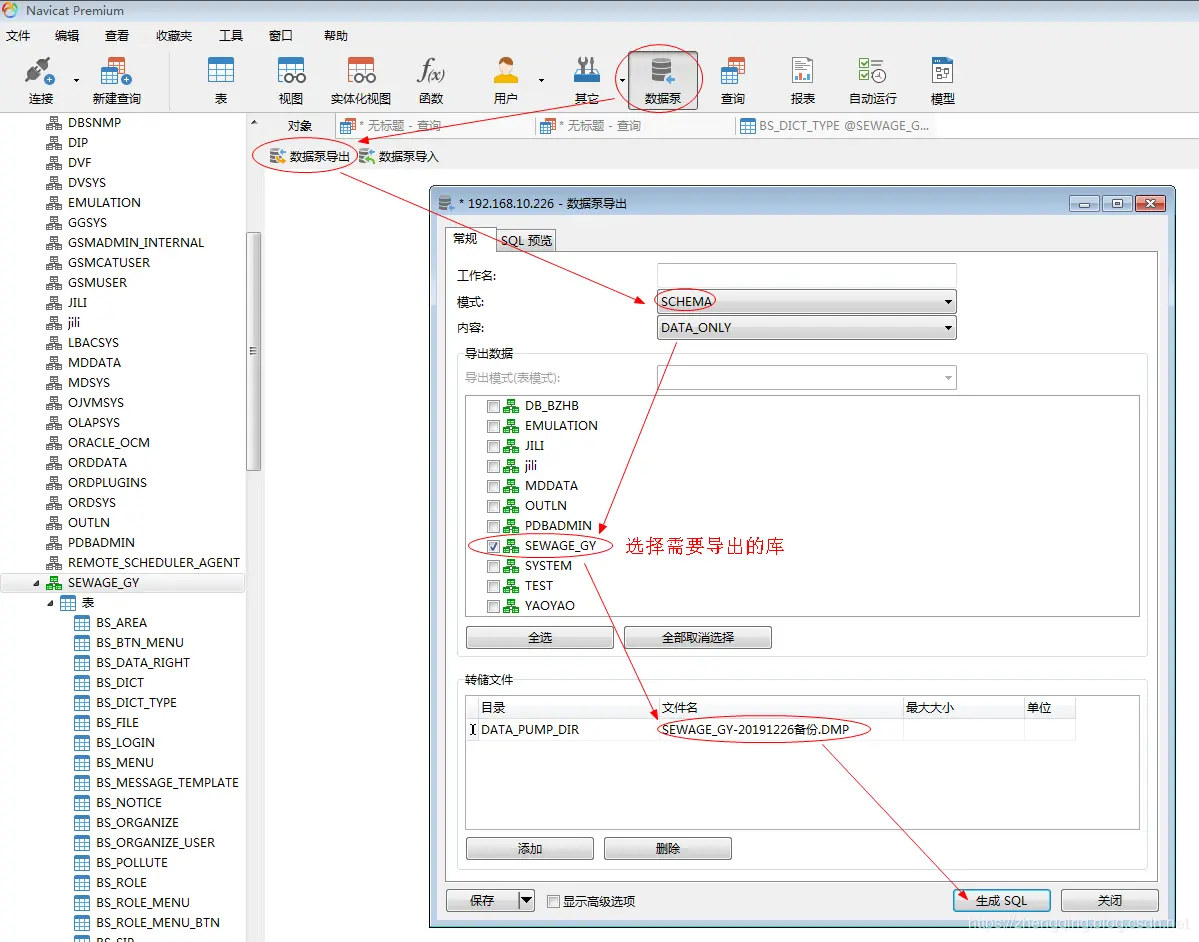Click the 报表 (Report) toolbar icon
The image size is (1199, 942).
pos(802,80)
